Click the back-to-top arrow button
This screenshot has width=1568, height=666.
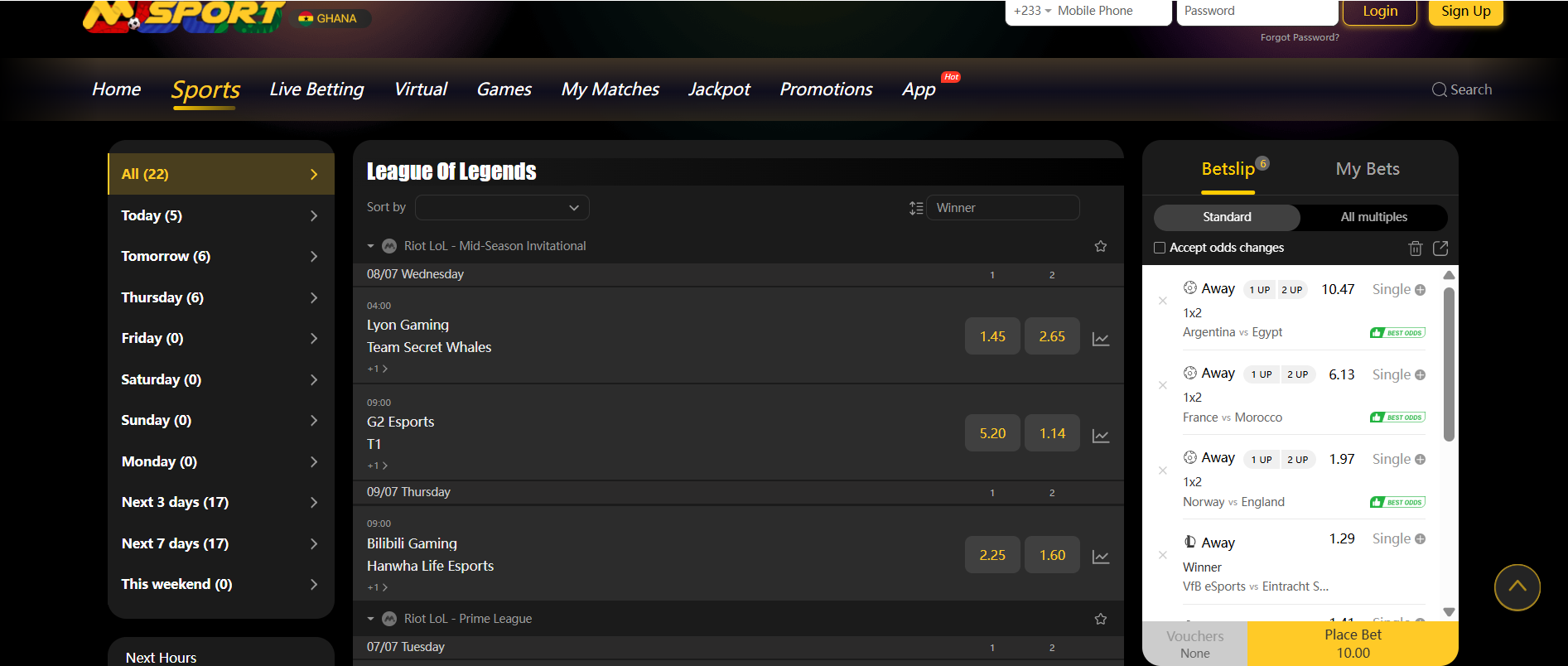(1517, 587)
